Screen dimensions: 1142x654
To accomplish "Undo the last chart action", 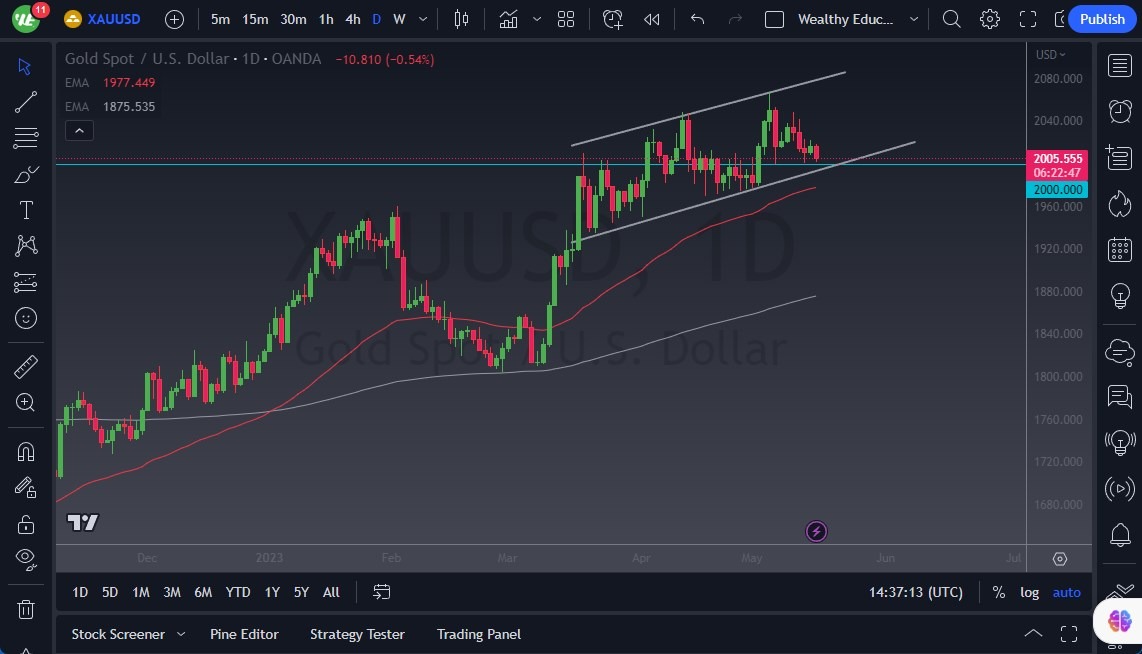I will (x=698, y=19).
